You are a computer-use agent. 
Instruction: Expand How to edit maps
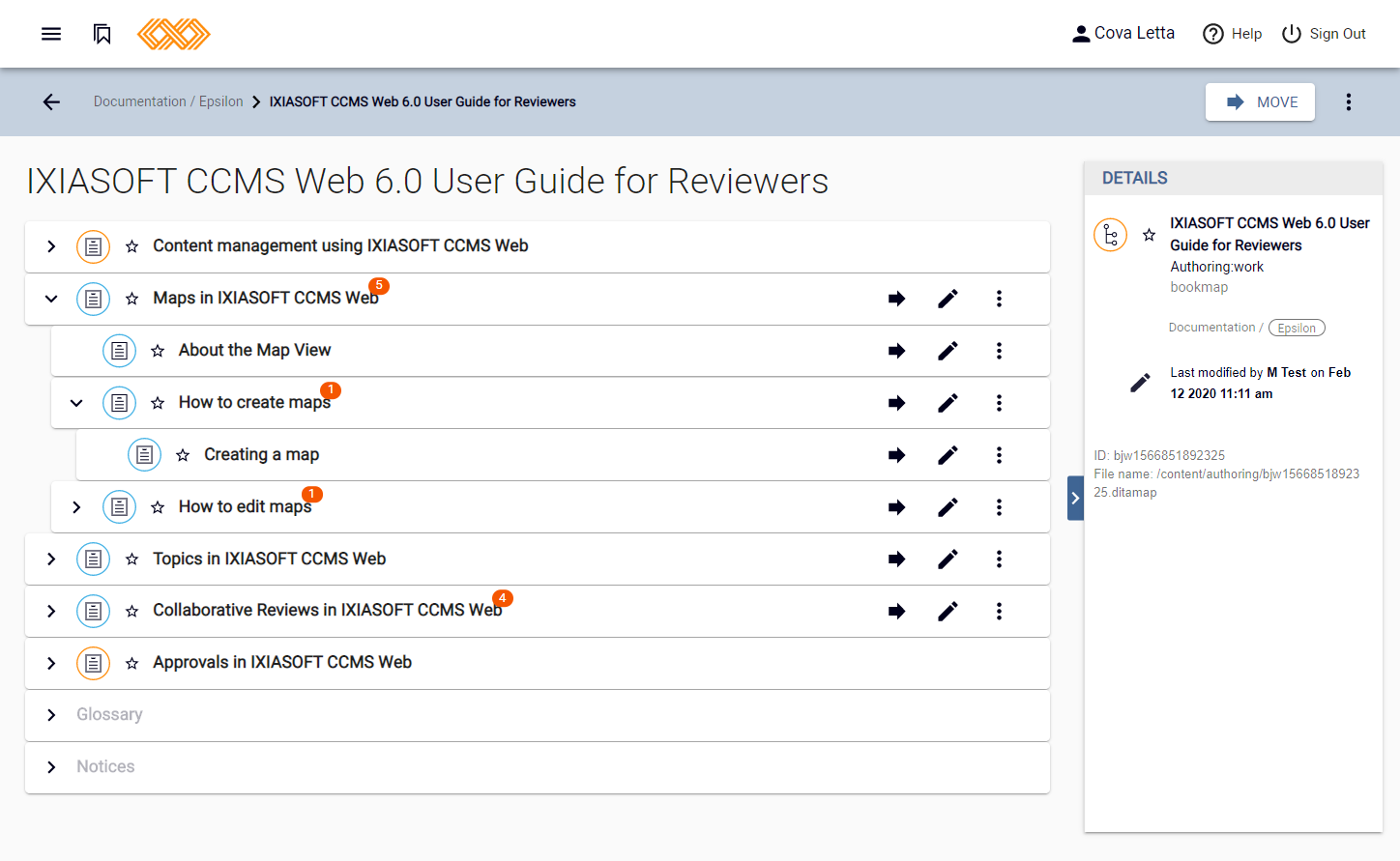coord(76,507)
